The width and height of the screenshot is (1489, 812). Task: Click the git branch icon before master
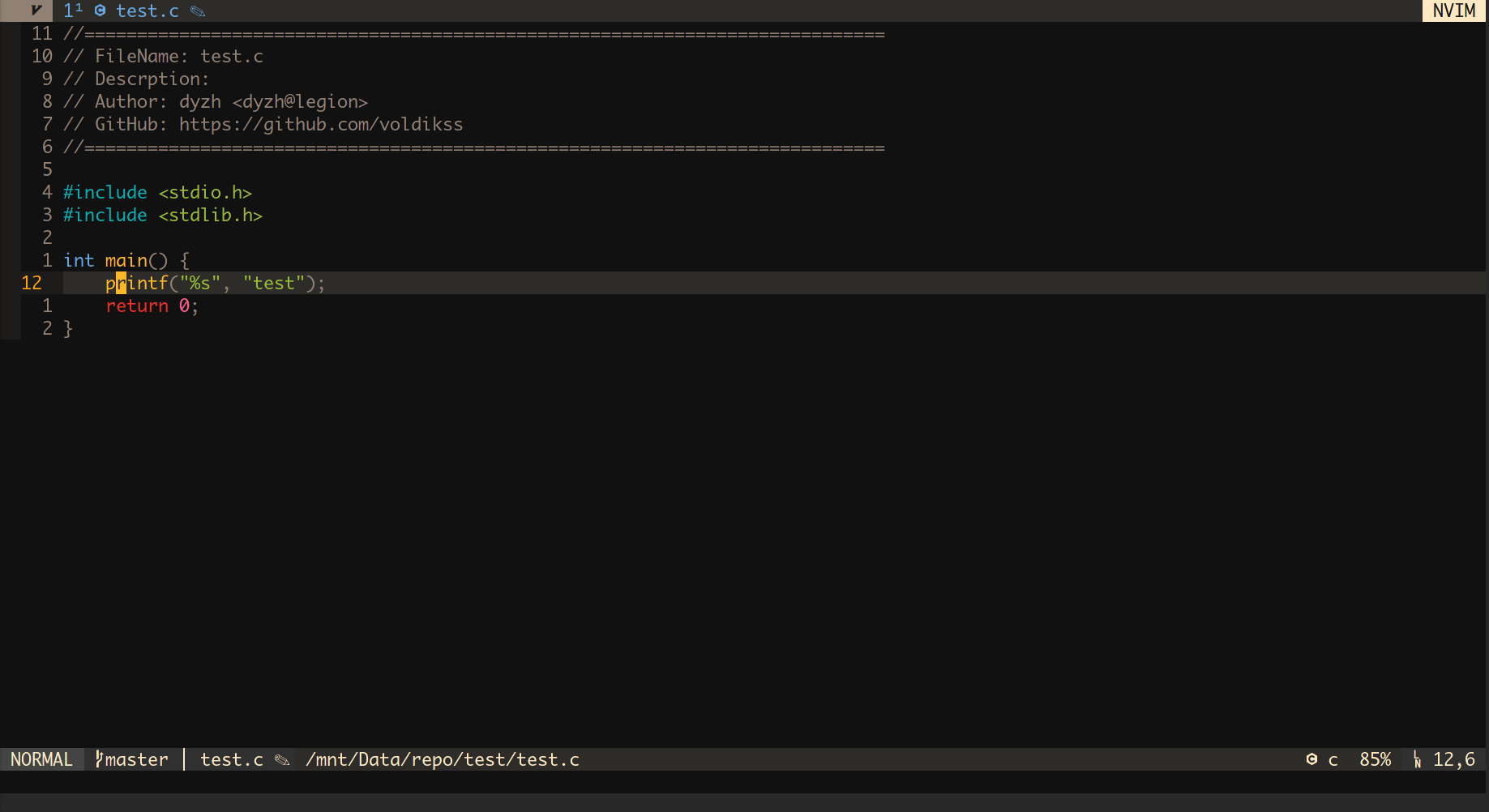99,759
